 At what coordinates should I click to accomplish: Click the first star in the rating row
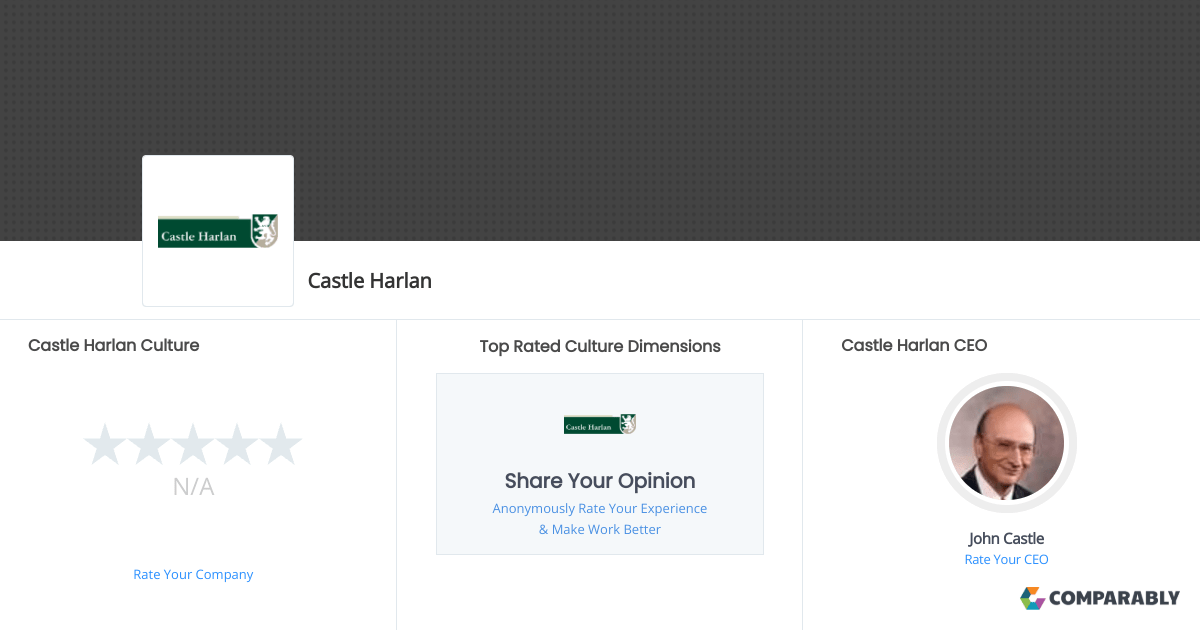105,444
